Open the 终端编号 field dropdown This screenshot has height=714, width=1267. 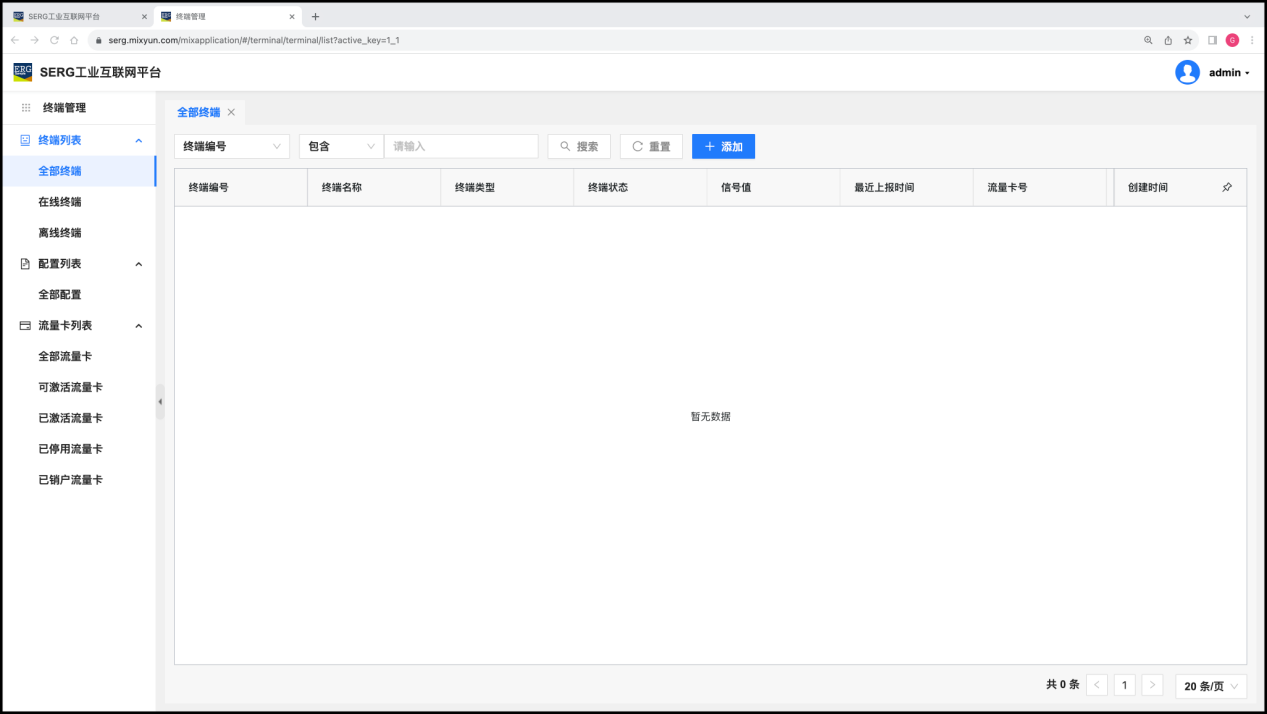point(232,147)
